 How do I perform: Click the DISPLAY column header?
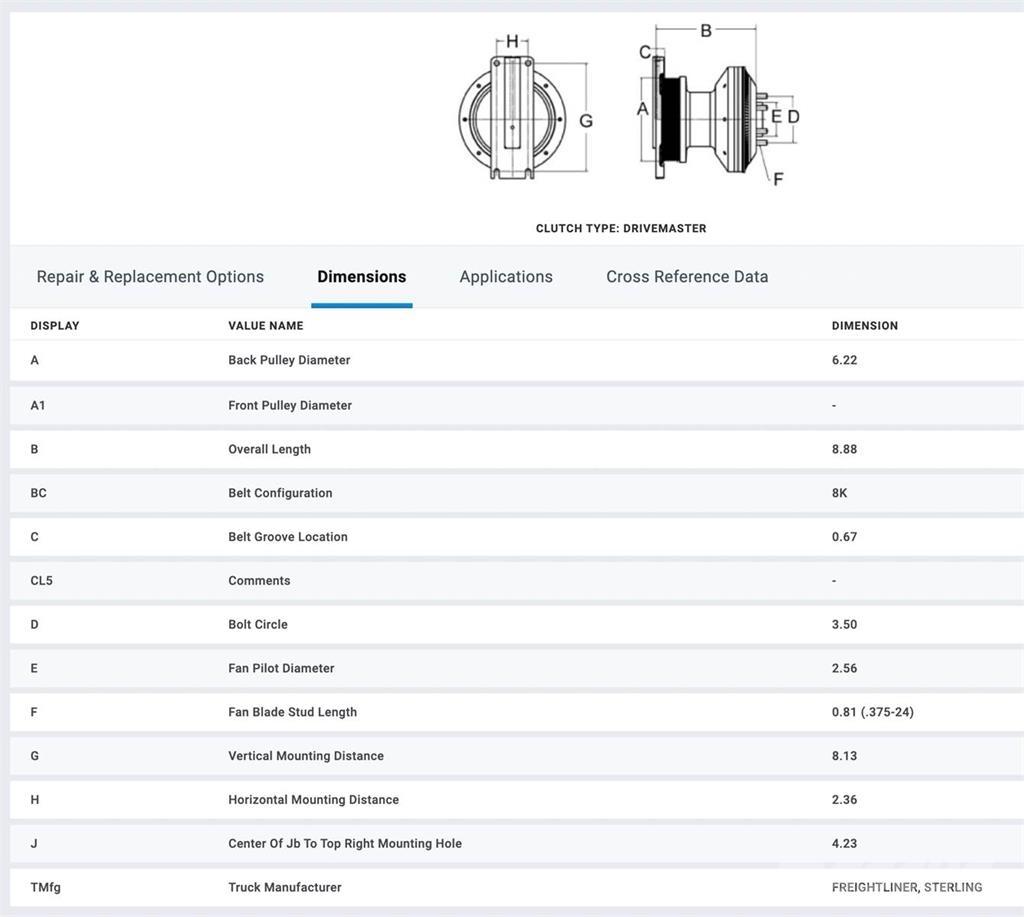[x=55, y=326]
